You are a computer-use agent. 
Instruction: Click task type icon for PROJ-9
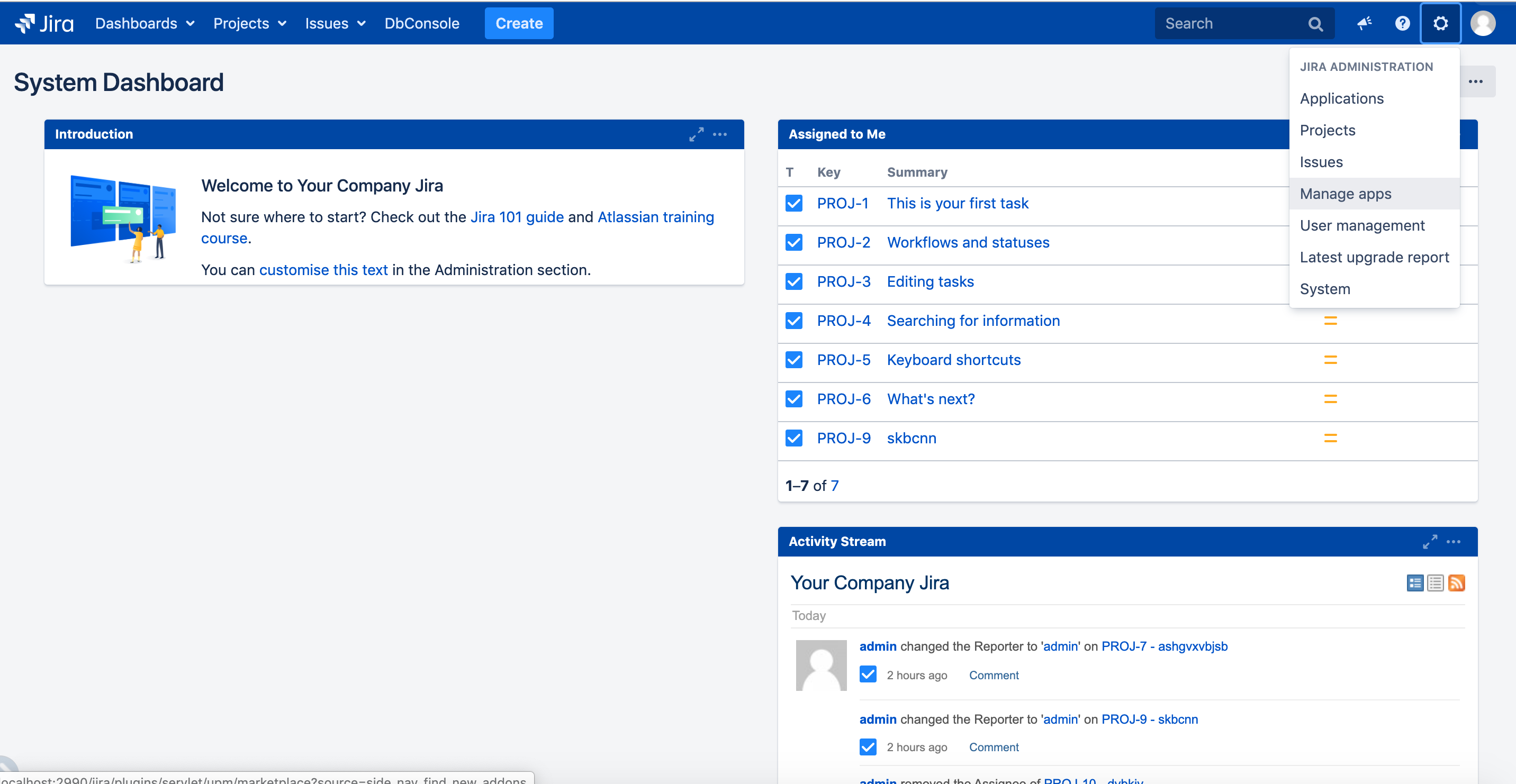click(793, 438)
